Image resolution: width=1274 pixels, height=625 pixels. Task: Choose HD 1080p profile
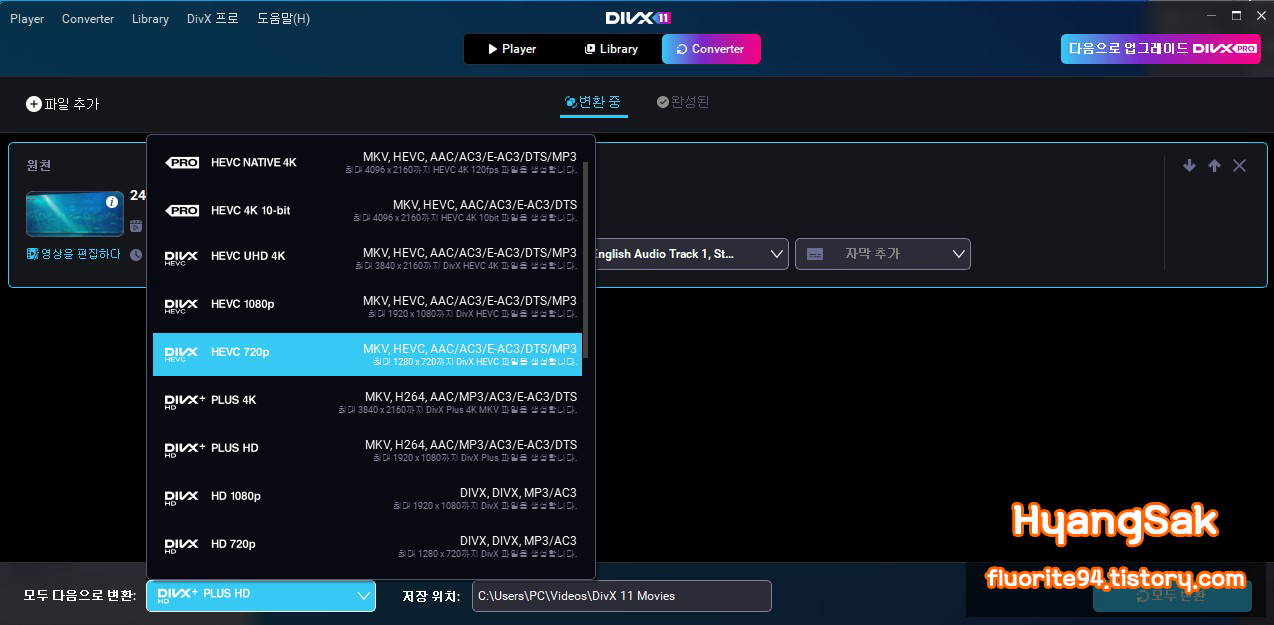click(x=367, y=498)
